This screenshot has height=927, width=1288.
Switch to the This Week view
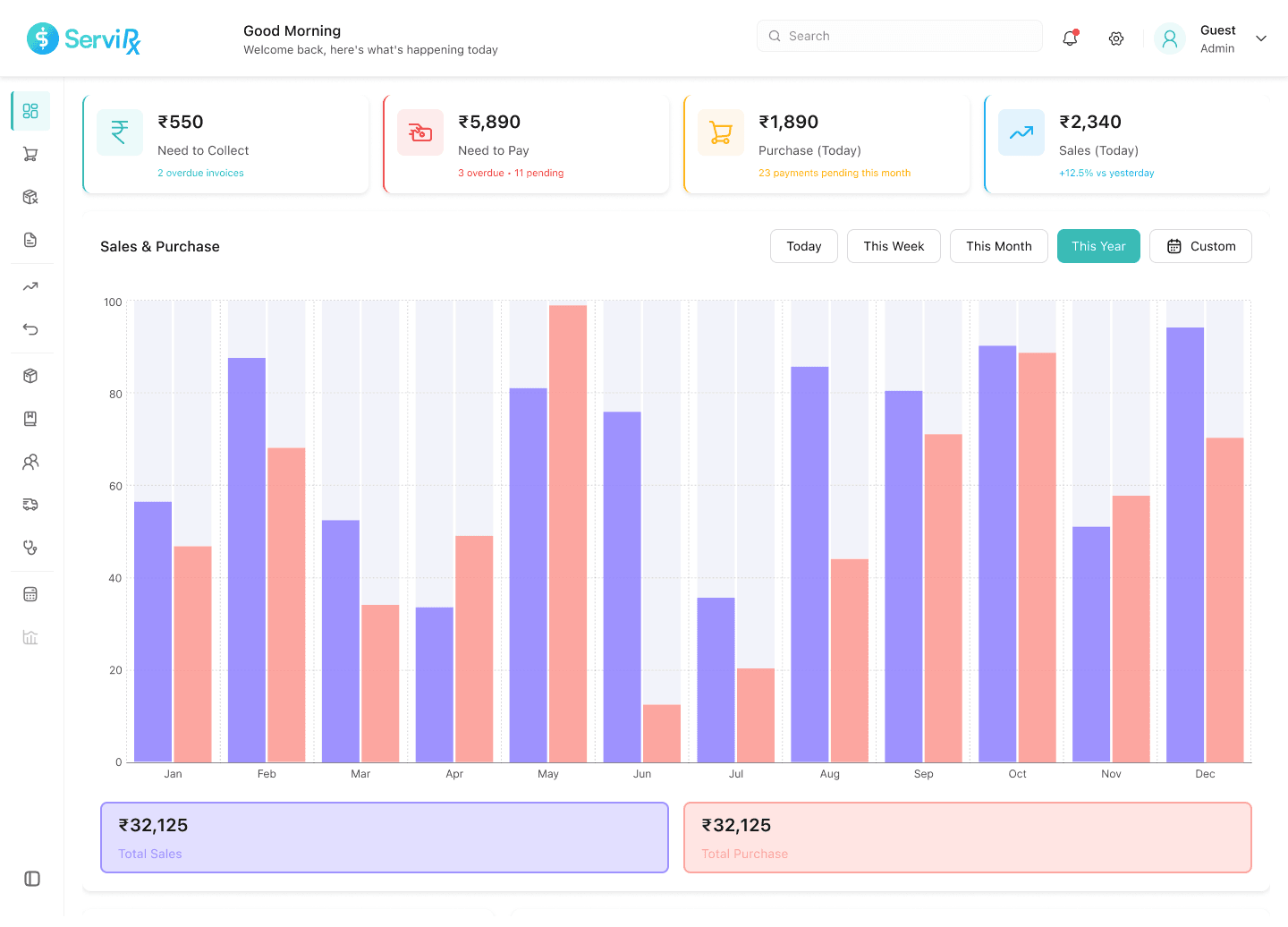point(894,245)
